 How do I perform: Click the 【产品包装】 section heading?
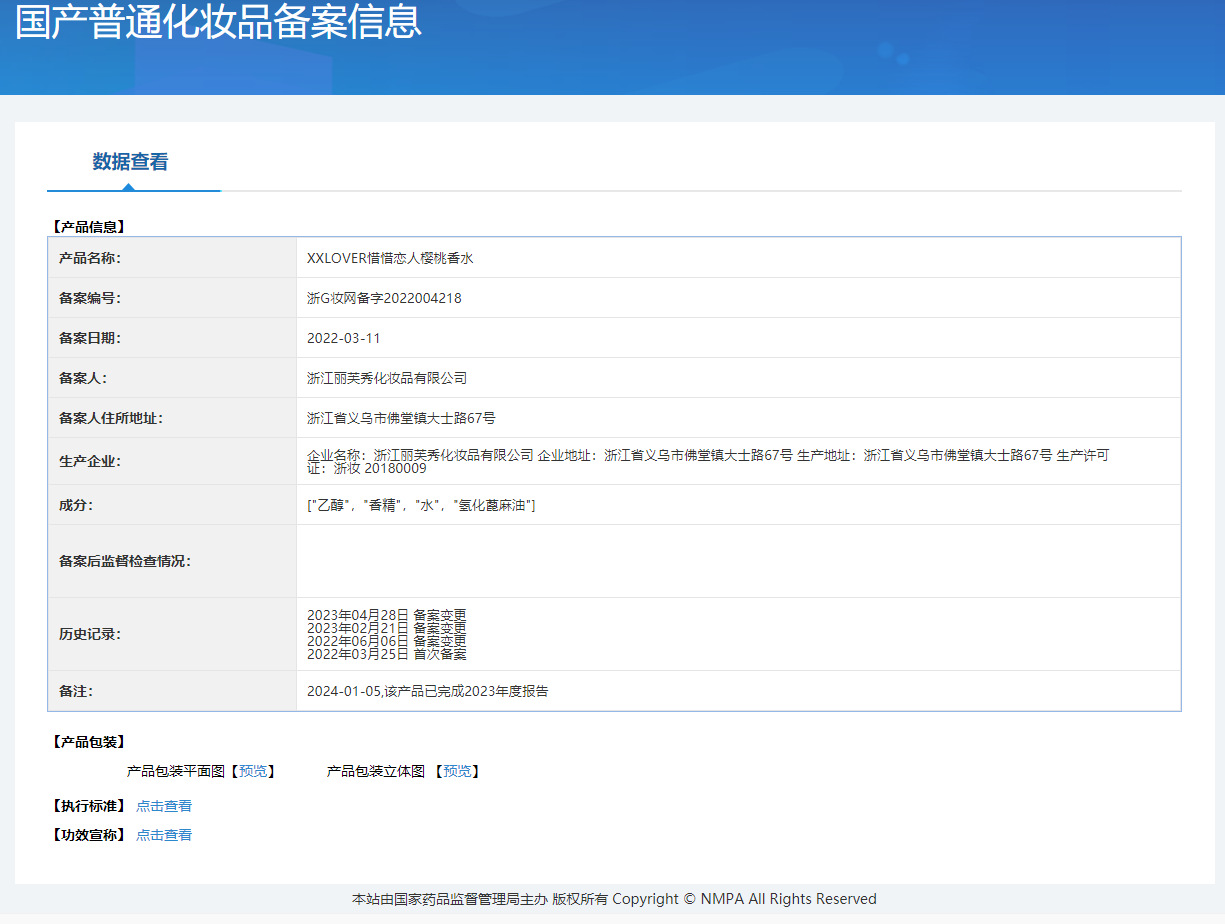point(88,742)
